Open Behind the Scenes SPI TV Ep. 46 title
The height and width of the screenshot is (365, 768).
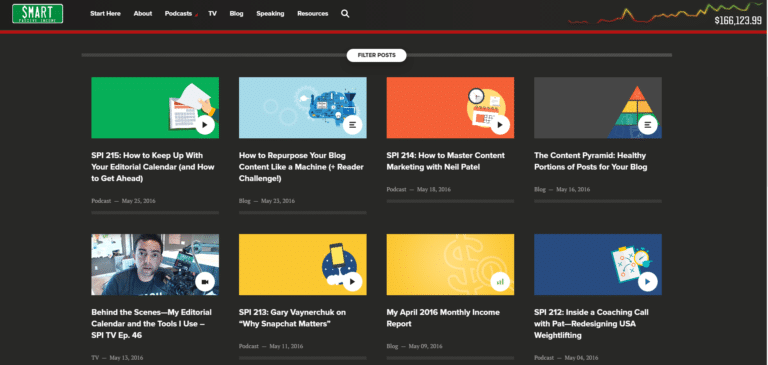coord(151,324)
